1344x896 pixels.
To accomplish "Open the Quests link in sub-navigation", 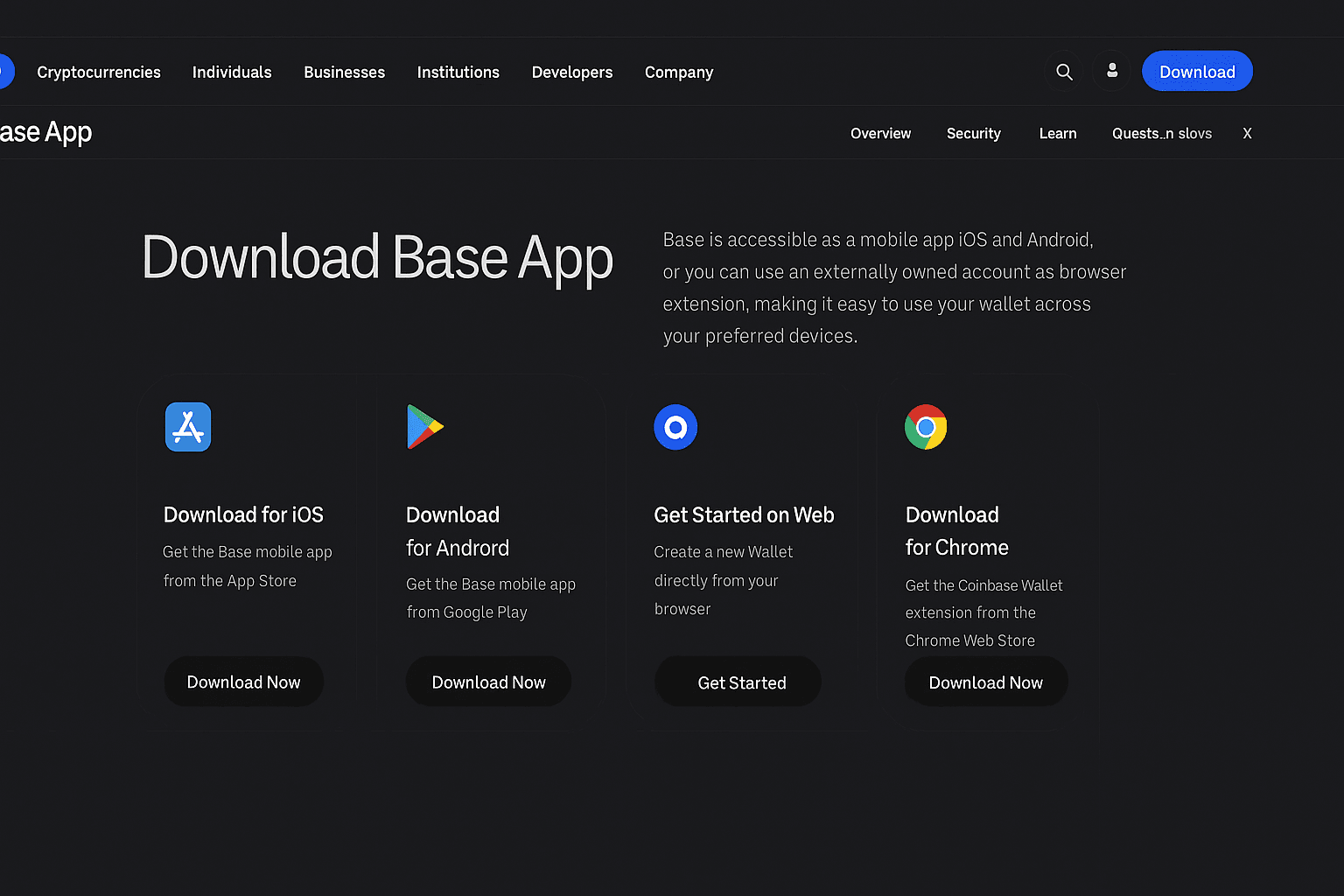I will point(1161,133).
